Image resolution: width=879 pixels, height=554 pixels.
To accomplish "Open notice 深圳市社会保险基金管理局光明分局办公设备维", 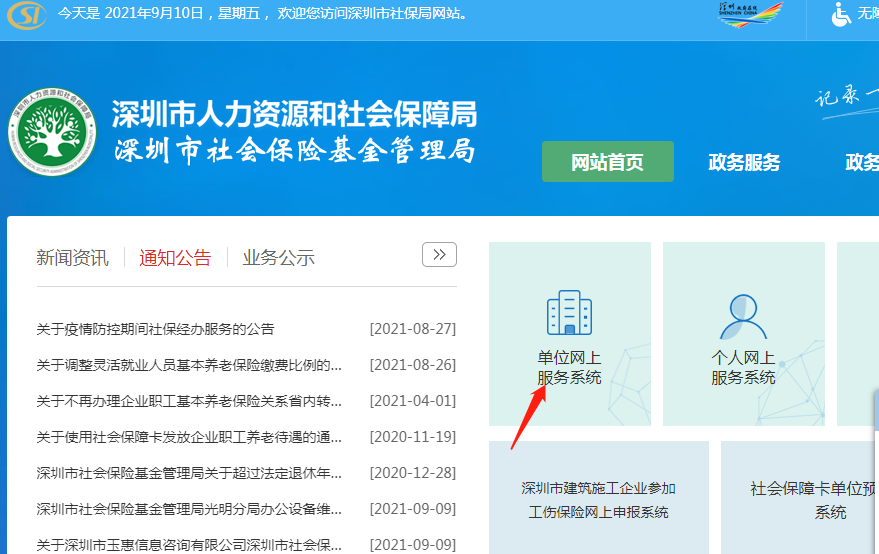I will (x=189, y=509).
